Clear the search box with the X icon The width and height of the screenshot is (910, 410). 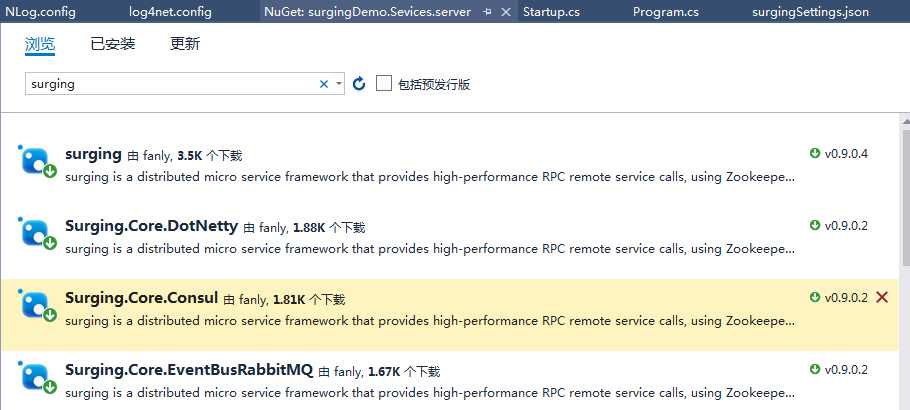tap(324, 84)
